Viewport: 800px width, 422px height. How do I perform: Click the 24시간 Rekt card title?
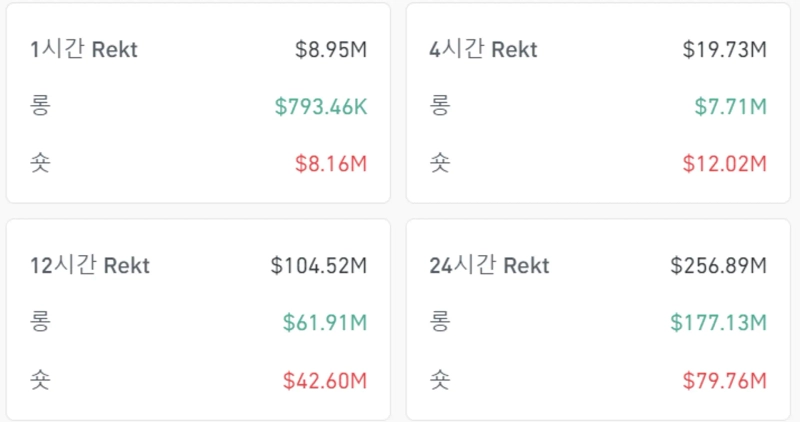489,266
